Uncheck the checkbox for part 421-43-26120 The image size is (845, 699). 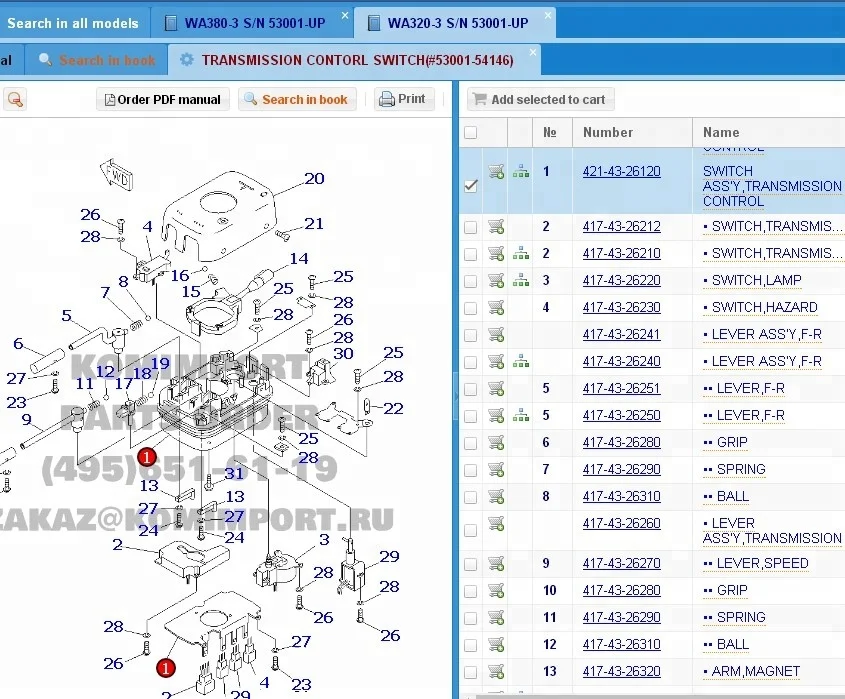pos(470,186)
